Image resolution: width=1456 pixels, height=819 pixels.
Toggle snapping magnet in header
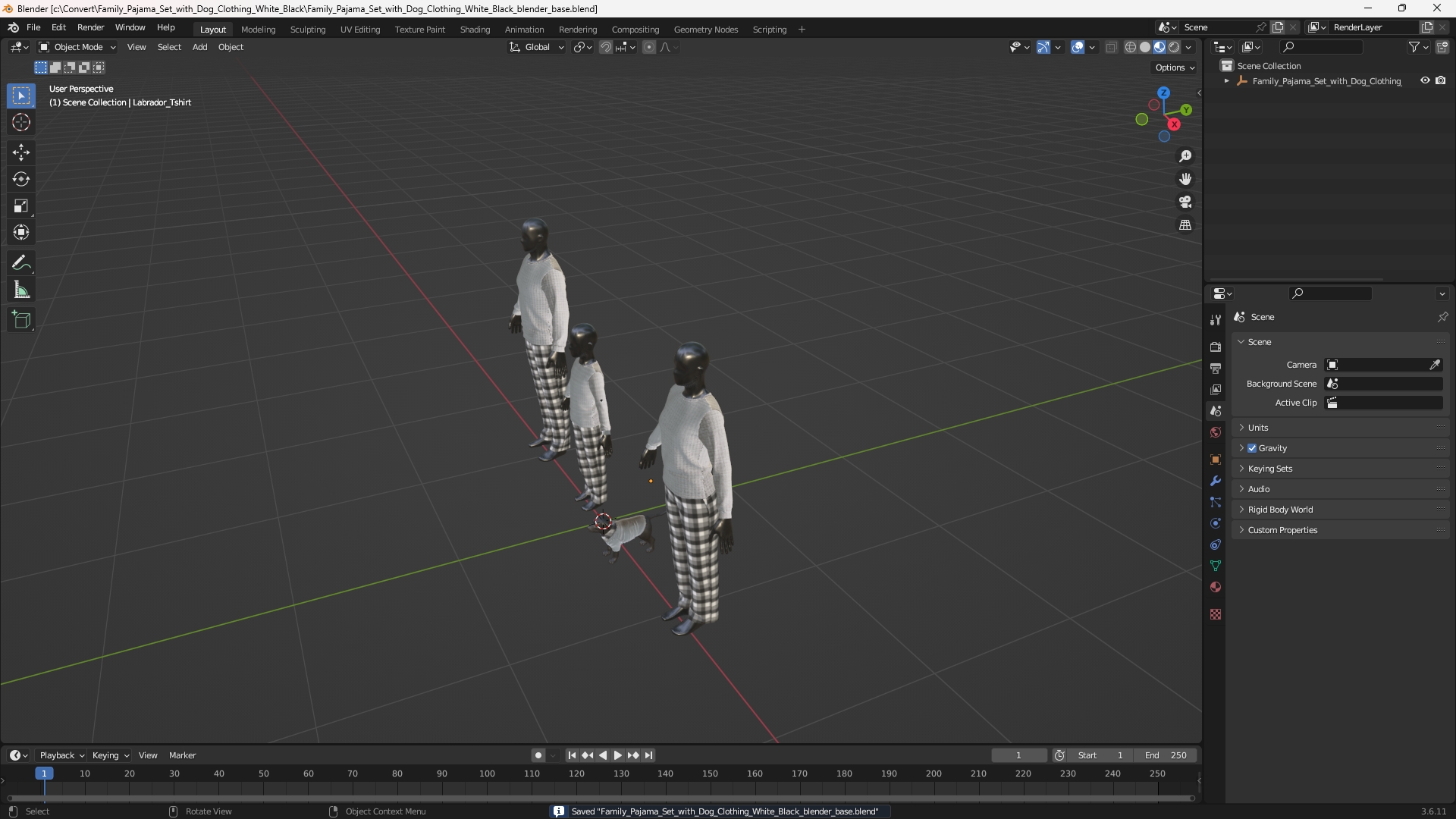pos(606,47)
